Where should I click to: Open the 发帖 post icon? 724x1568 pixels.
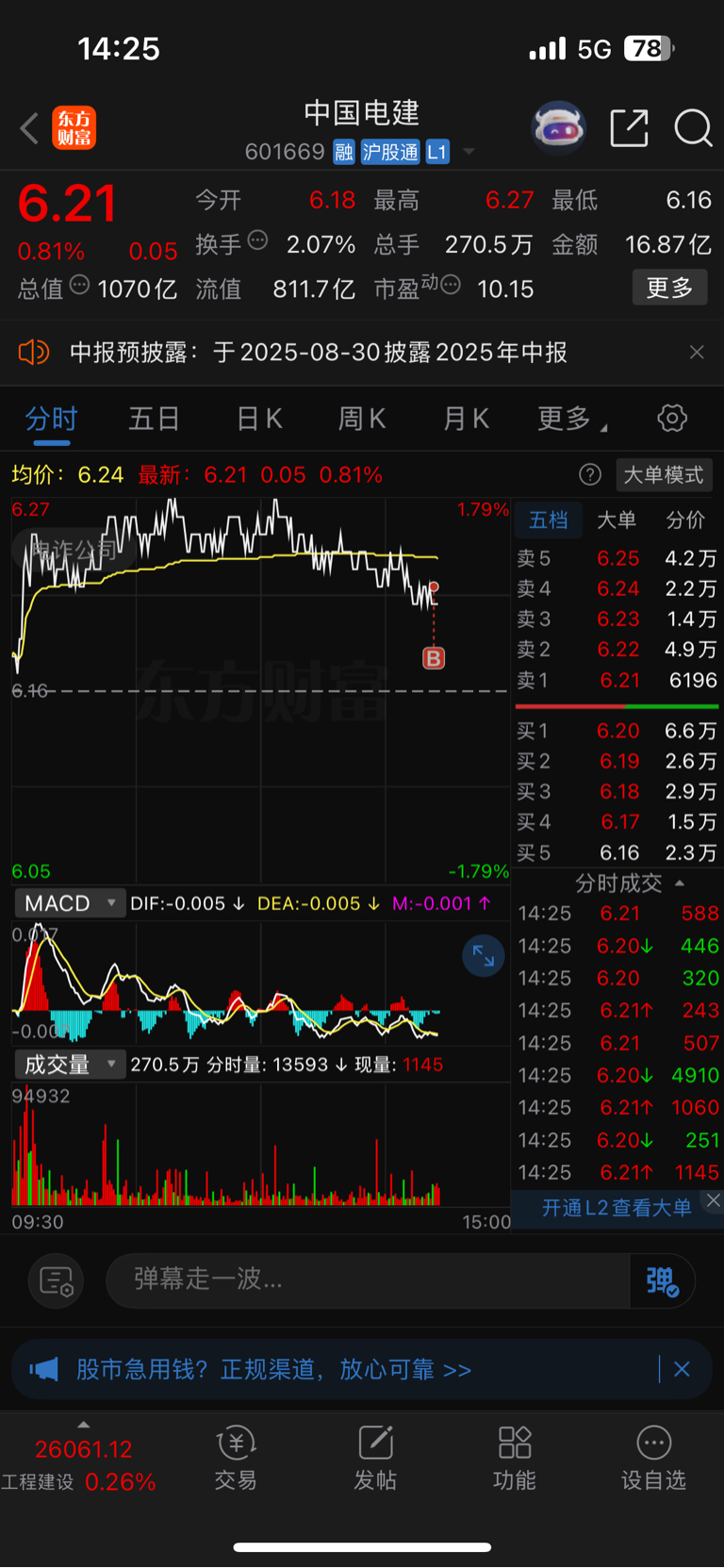tap(375, 1458)
